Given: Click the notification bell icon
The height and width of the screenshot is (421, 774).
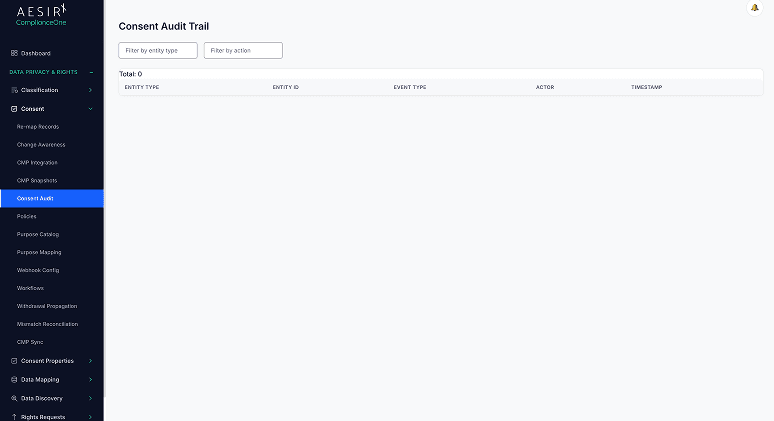Looking at the screenshot, I should click(755, 8).
